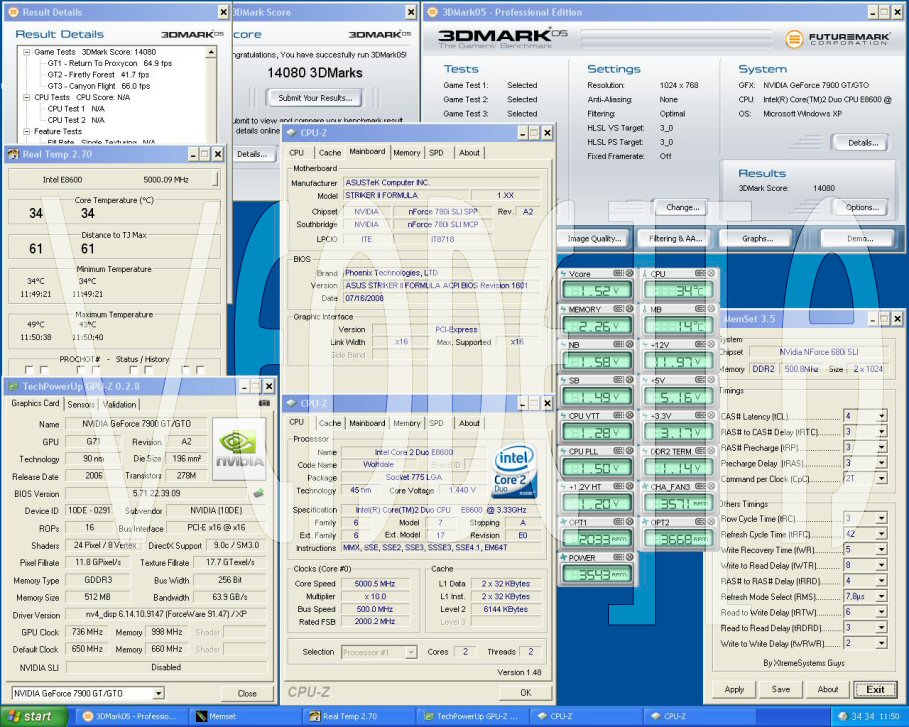Image resolution: width=909 pixels, height=727 pixels.
Task: Switch to Real Temp 2.70 taskbar item
Action: [358, 717]
